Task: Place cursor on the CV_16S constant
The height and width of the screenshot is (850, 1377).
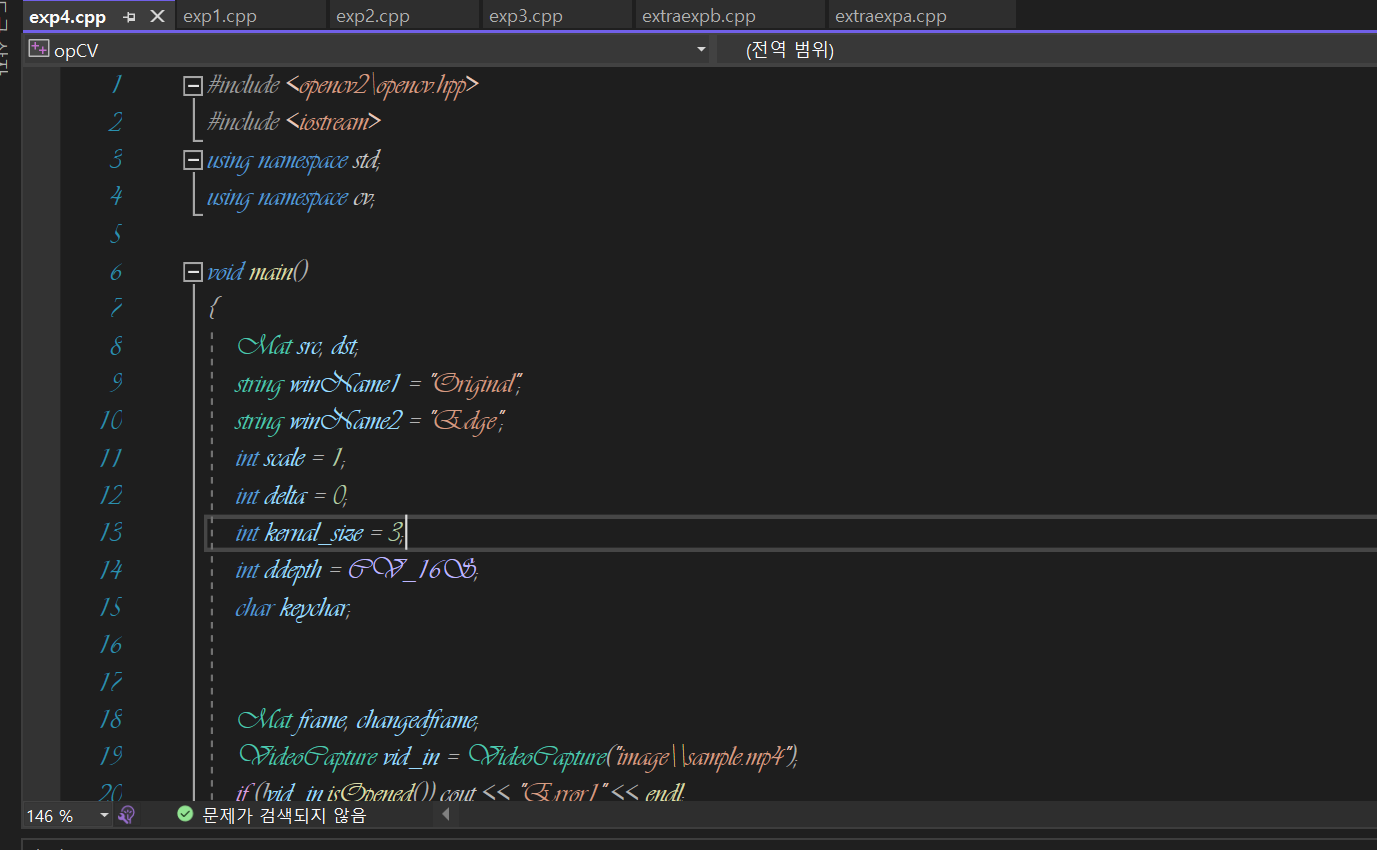Action: [x=411, y=570]
